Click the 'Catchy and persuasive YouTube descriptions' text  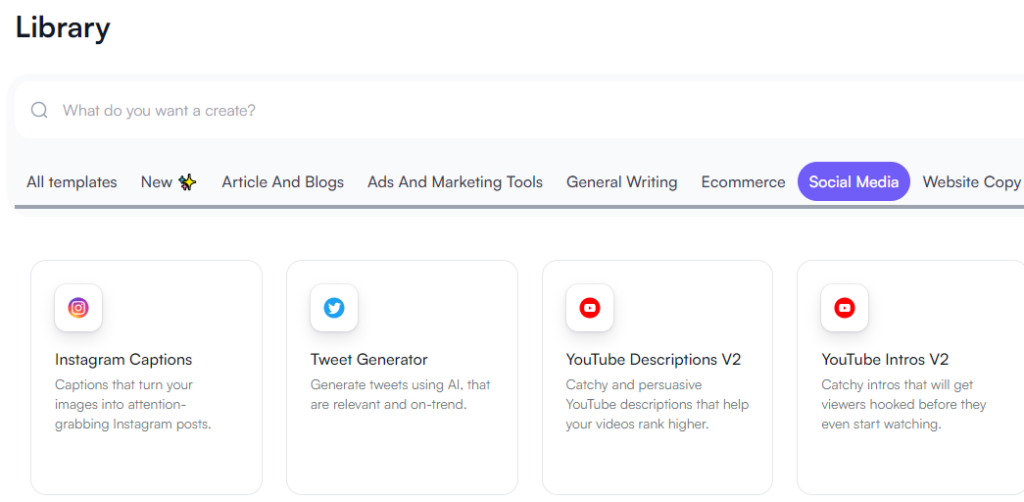click(657, 405)
